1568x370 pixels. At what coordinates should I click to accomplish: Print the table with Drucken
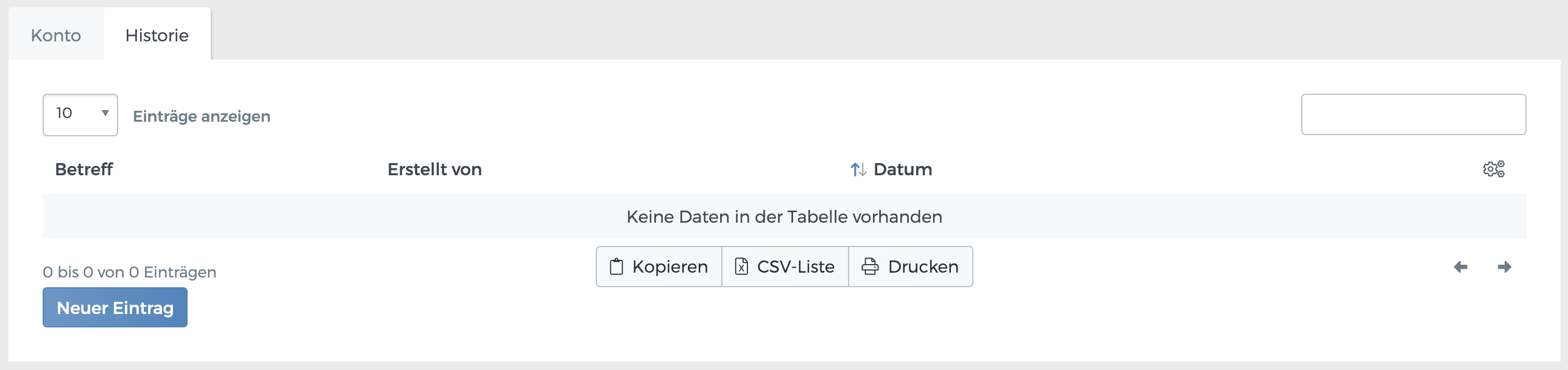coord(910,266)
